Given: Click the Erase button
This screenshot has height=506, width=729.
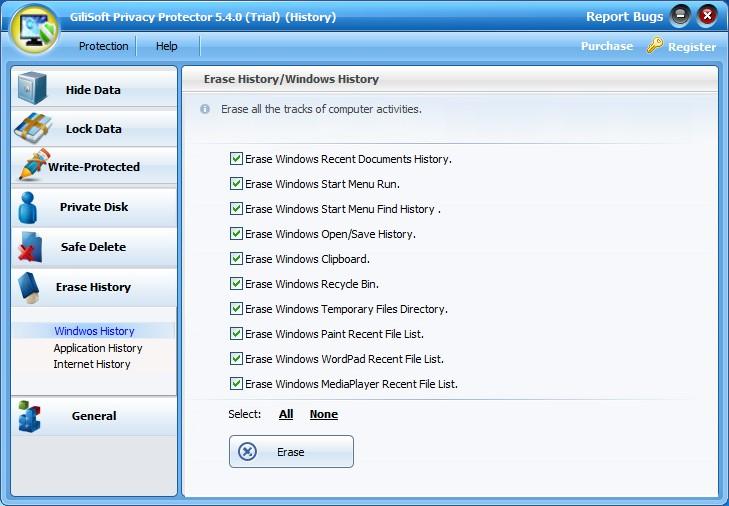Looking at the screenshot, I should tap(291, 452).
